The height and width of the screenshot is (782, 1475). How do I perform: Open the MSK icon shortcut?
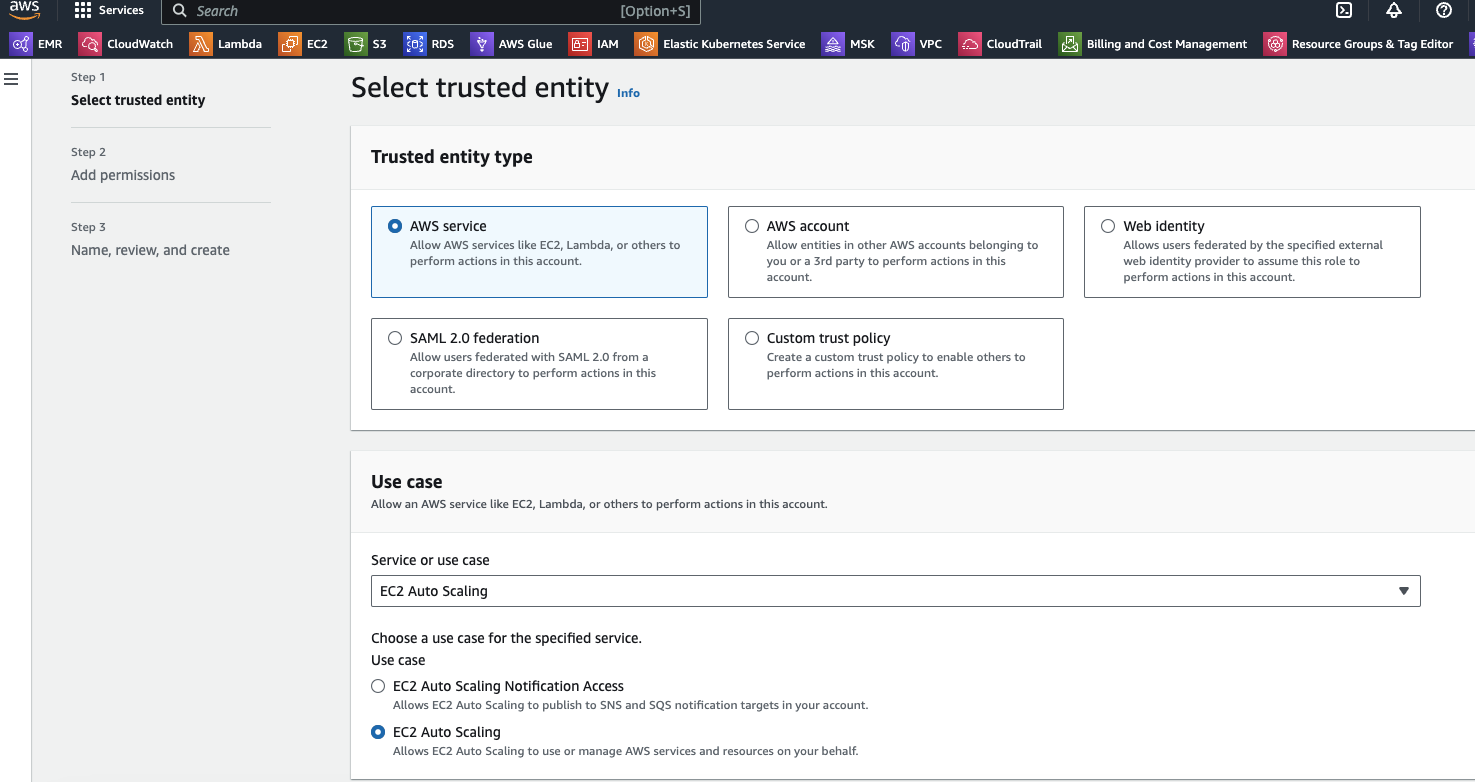(832, 44)
